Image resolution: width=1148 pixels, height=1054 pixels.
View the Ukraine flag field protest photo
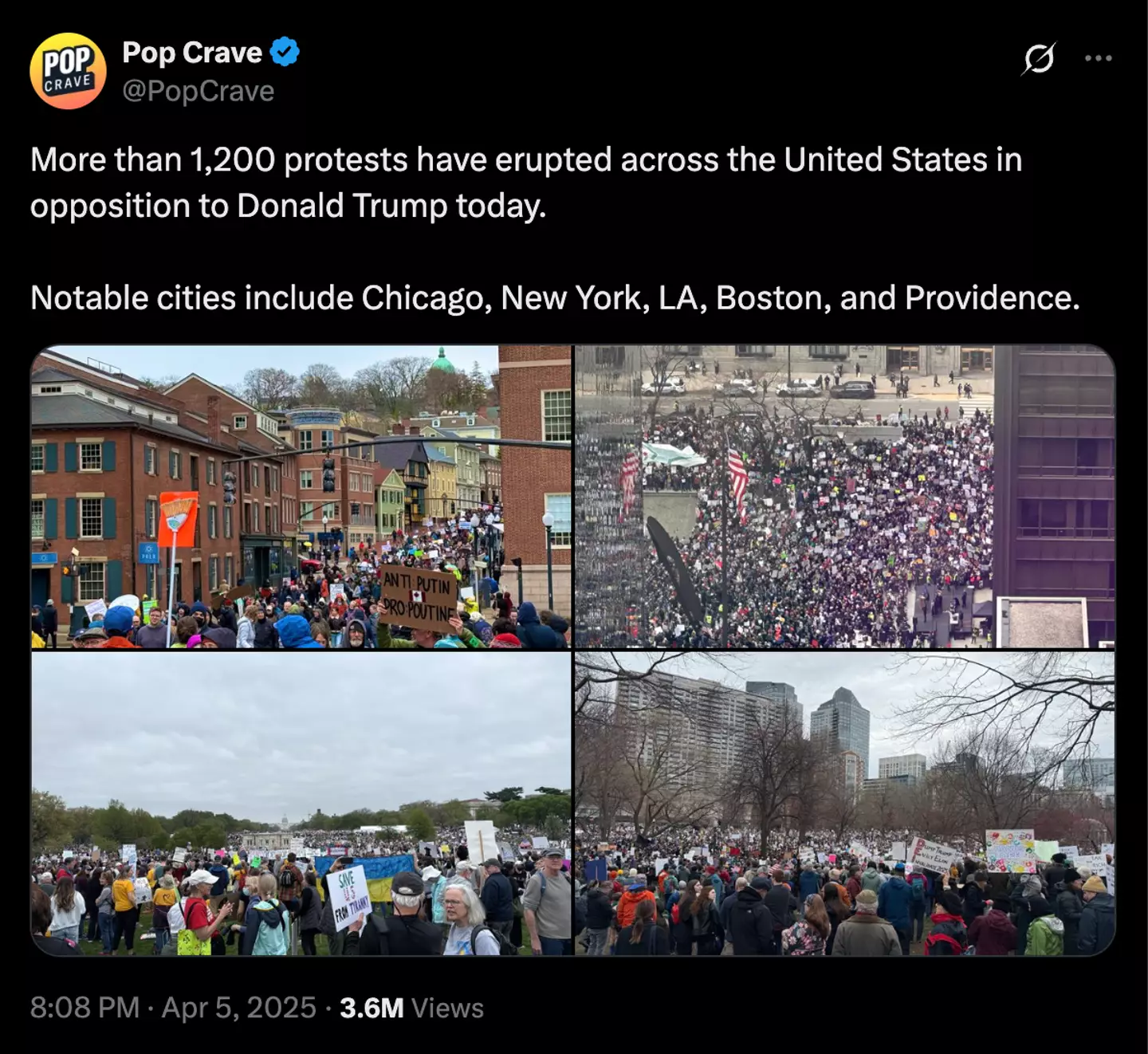tap(301, 804)
